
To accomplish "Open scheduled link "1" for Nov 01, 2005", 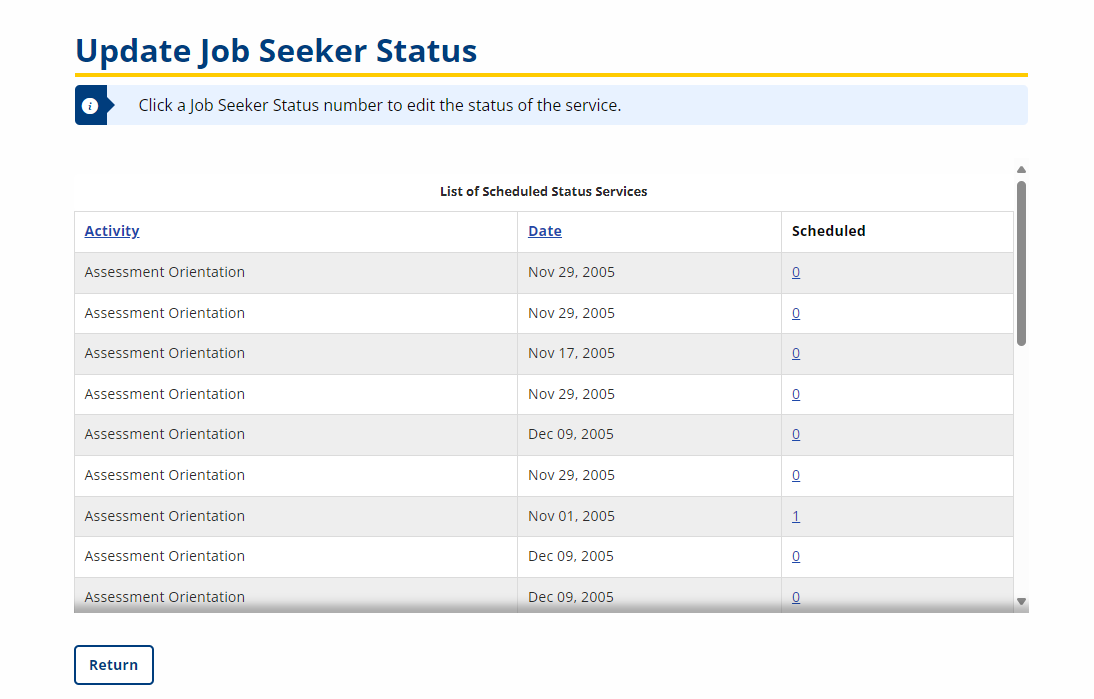I will [x=796, y=516].
